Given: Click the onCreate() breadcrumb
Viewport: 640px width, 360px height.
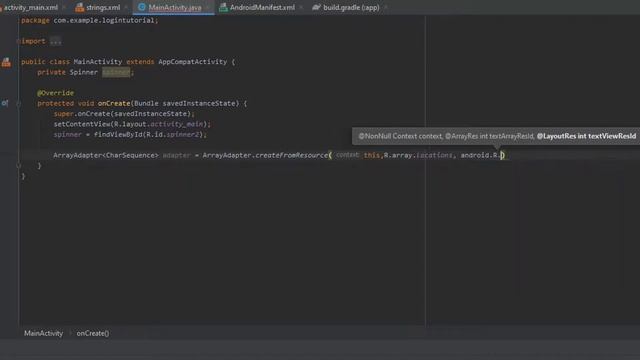Looking at the screenshot, I should click(93, 333).
